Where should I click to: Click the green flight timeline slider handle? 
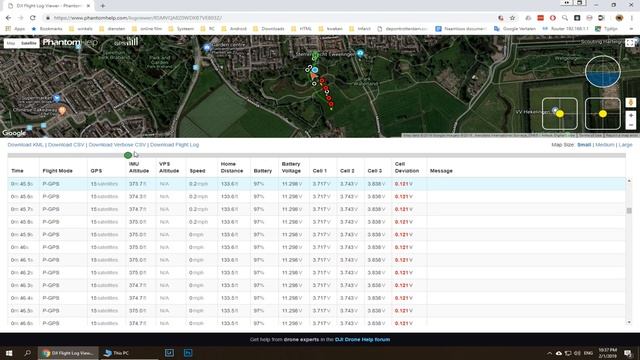click(x=128, y=155)
